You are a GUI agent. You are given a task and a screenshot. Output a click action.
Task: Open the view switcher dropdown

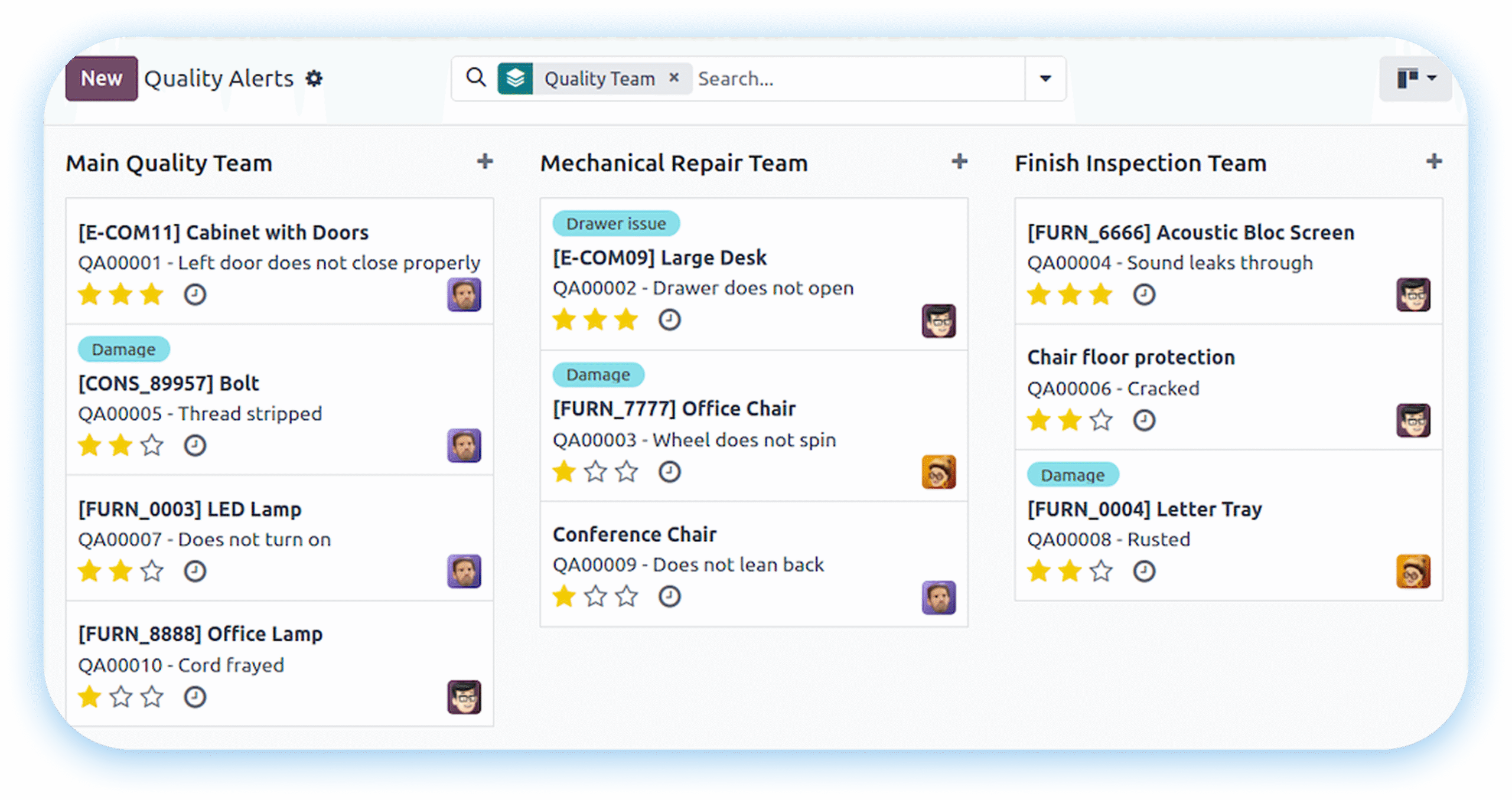coord(1416,79)
